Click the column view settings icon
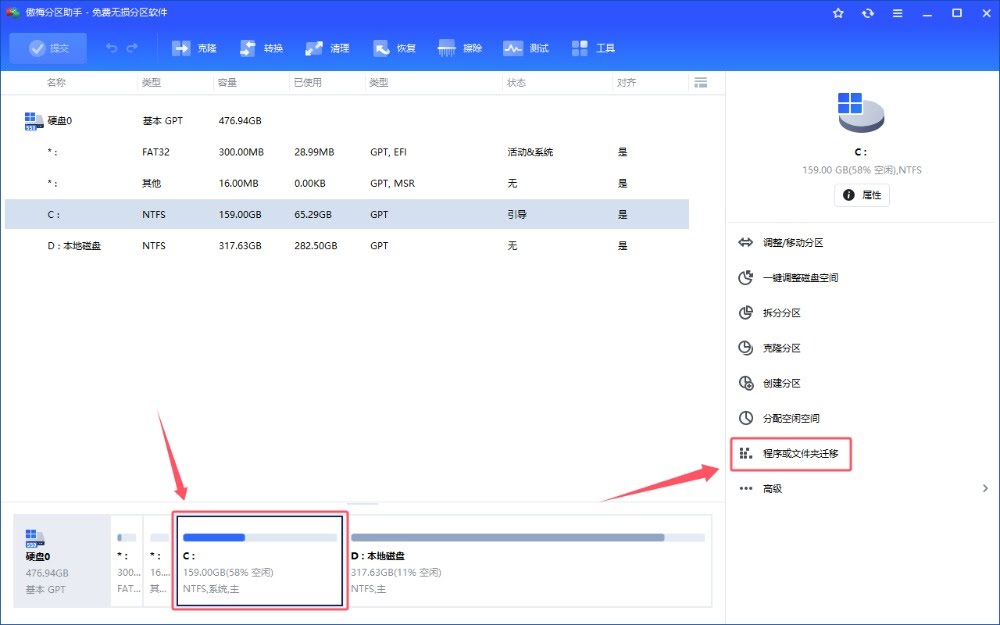 click(x=700, y=82)
